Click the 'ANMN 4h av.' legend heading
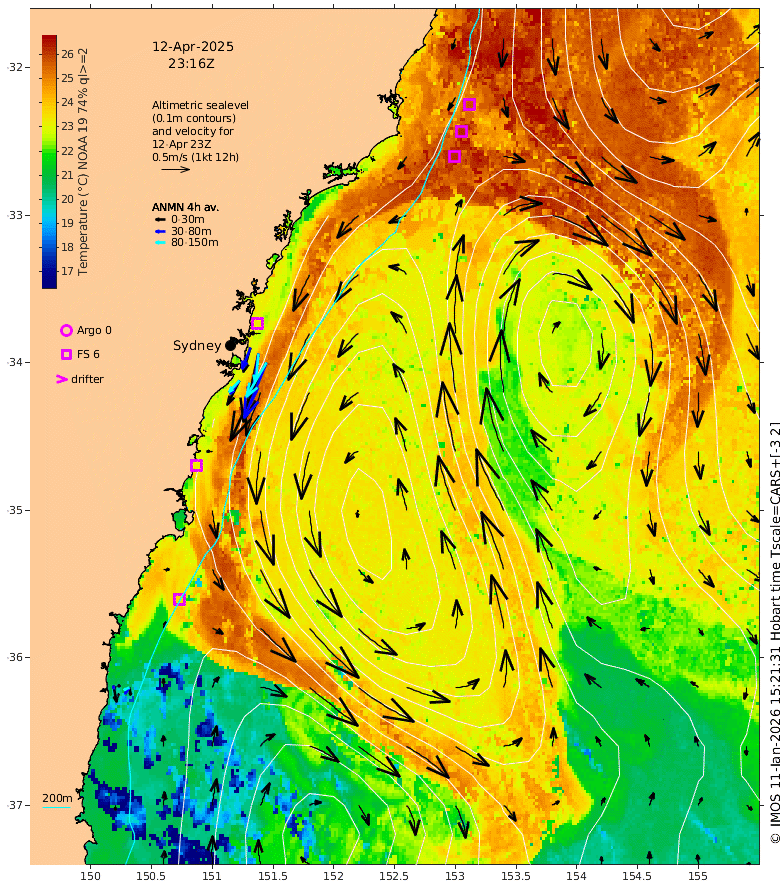 (185, 207)
